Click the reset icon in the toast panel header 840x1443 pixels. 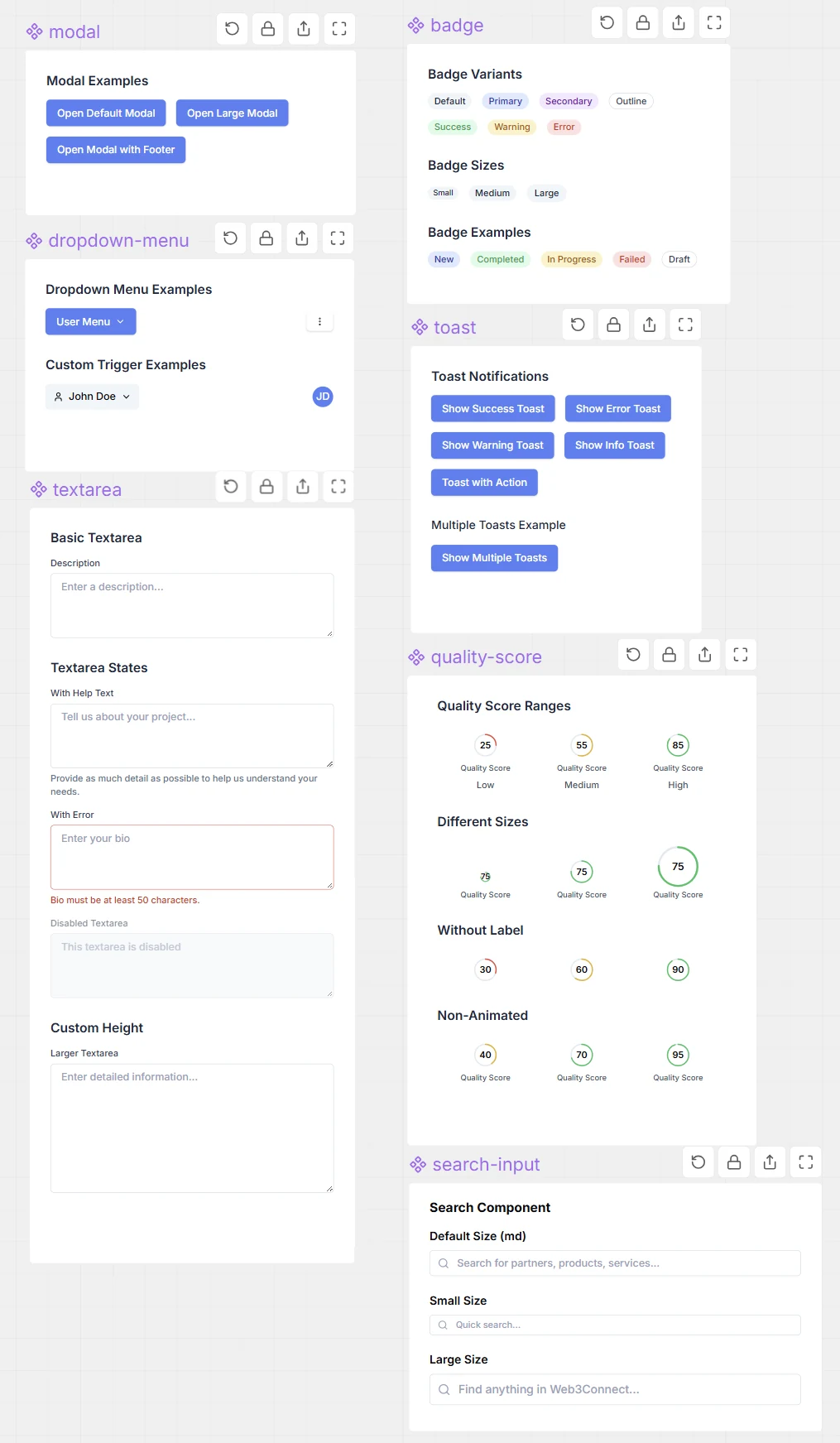coord(578,325)
